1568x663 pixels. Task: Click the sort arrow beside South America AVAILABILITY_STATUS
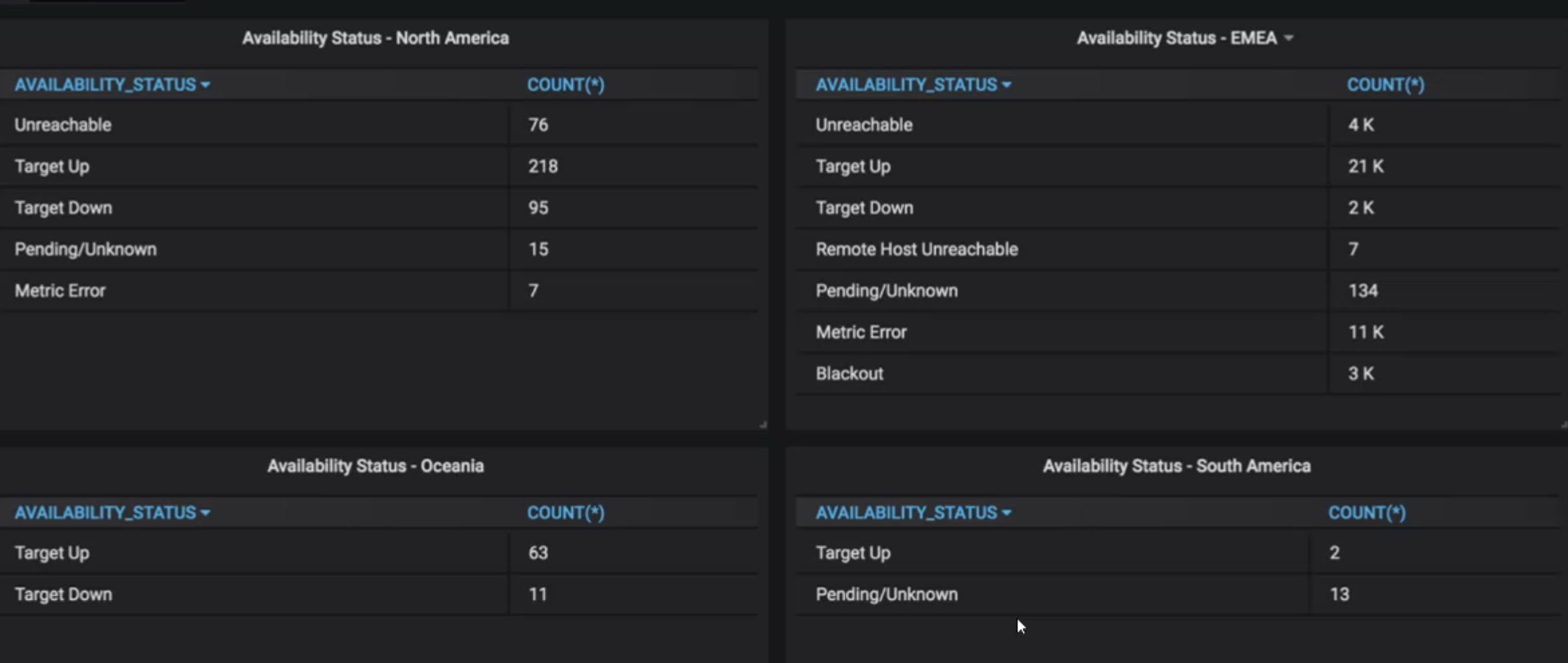click(x=1006, y=513)
